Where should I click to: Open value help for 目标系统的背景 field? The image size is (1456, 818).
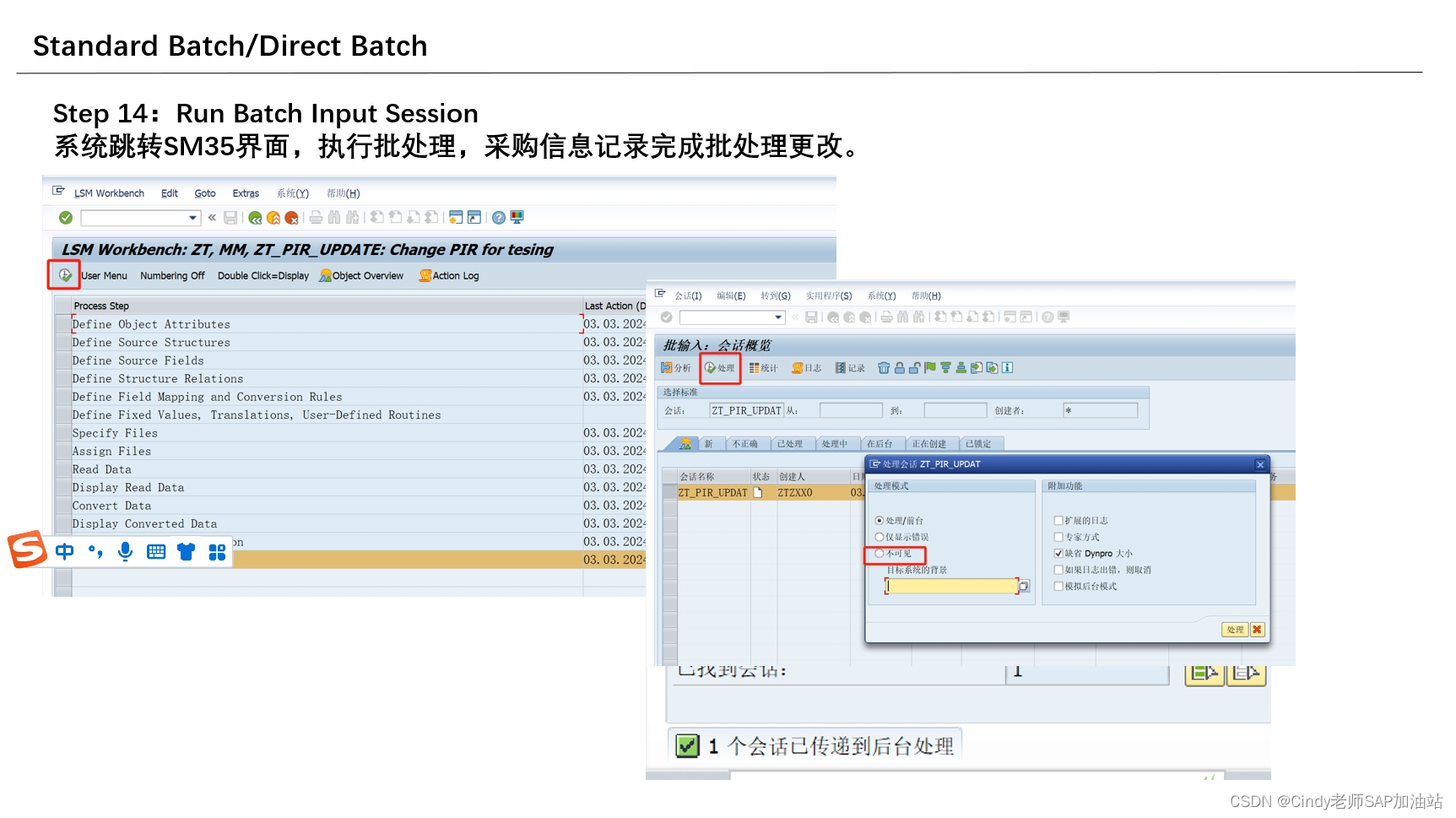point(1025,586)
